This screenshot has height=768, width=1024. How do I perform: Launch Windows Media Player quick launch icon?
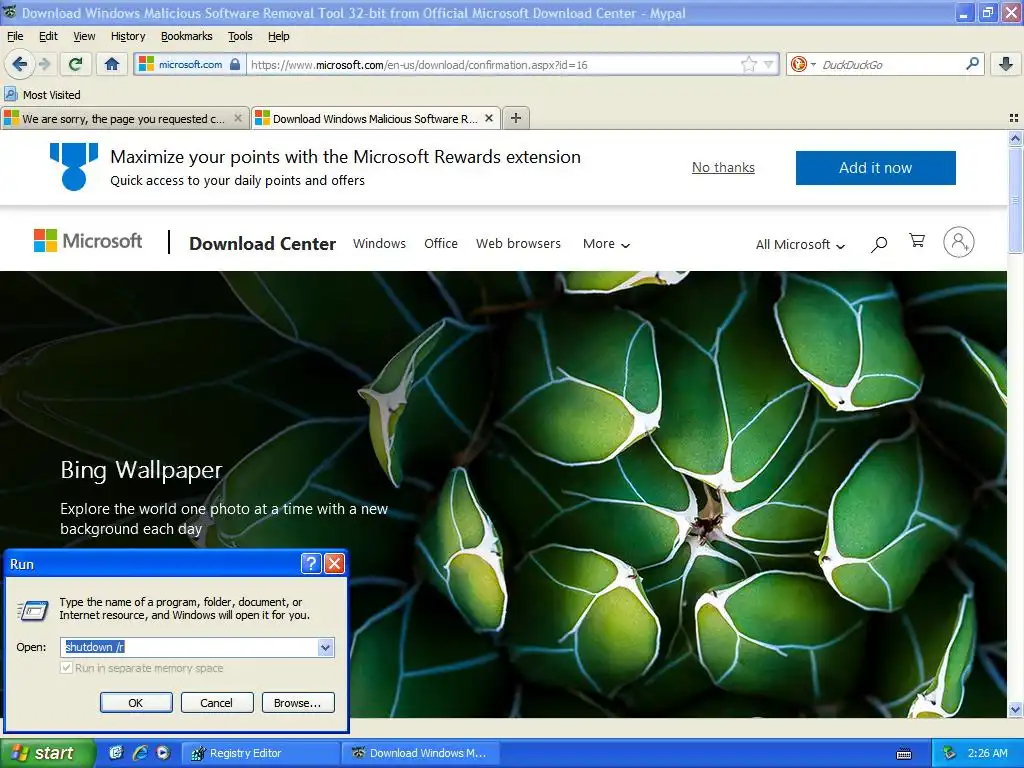tap(163, 753)
